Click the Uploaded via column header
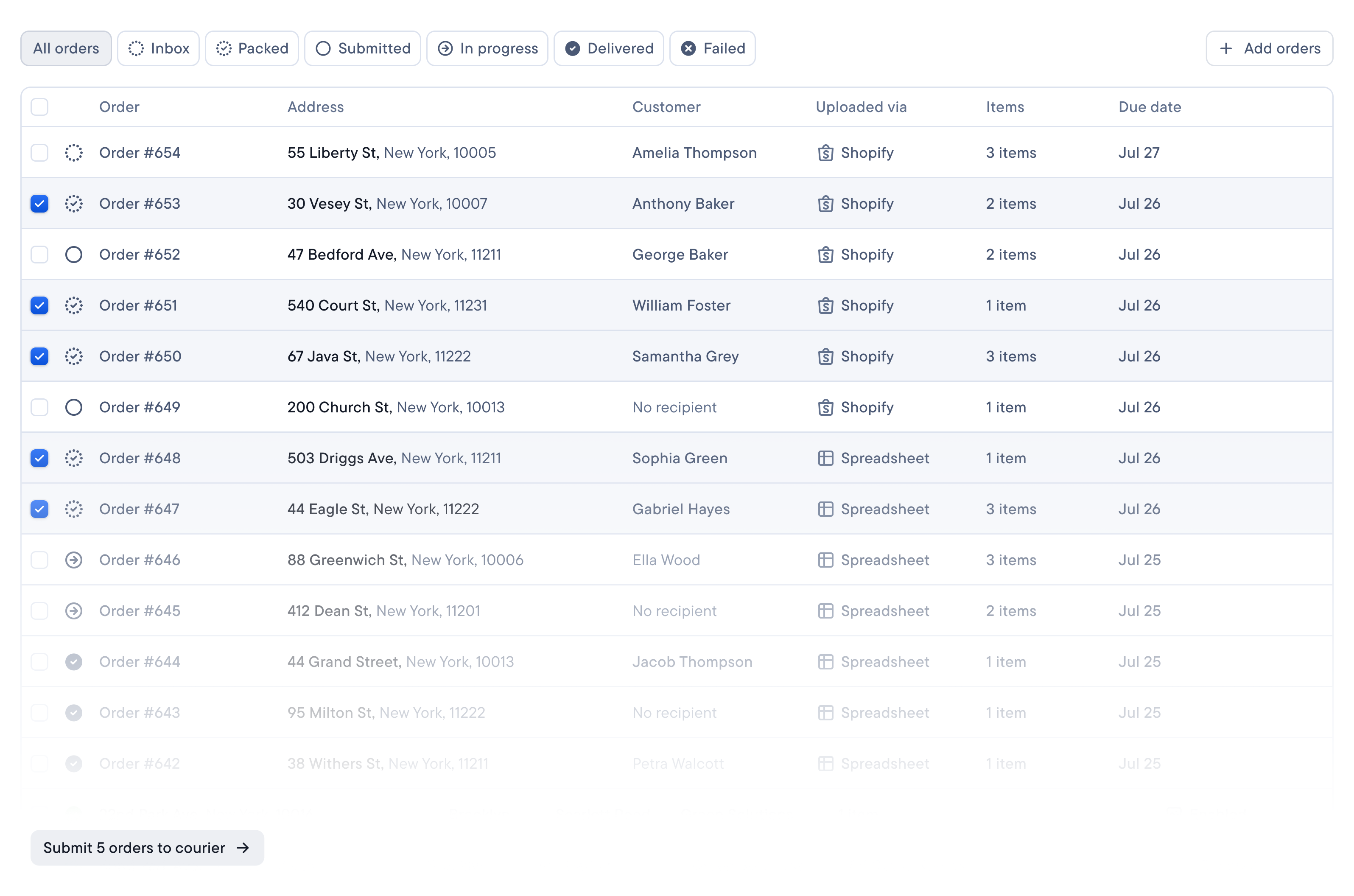Image resolution: width=1354 pixels, height=896 pixels. click(861, 107)
